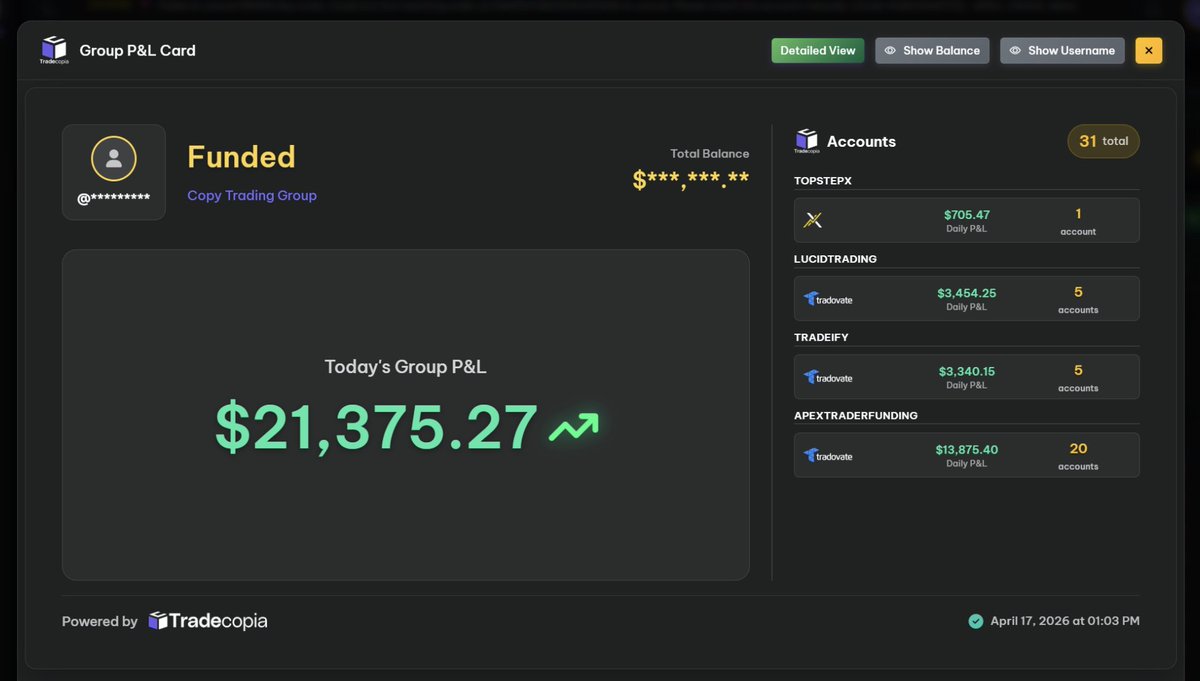Click the Tradecopia icon beside Accounts
Viewport: 1200px width, 681px height.
tap(807, 141)
